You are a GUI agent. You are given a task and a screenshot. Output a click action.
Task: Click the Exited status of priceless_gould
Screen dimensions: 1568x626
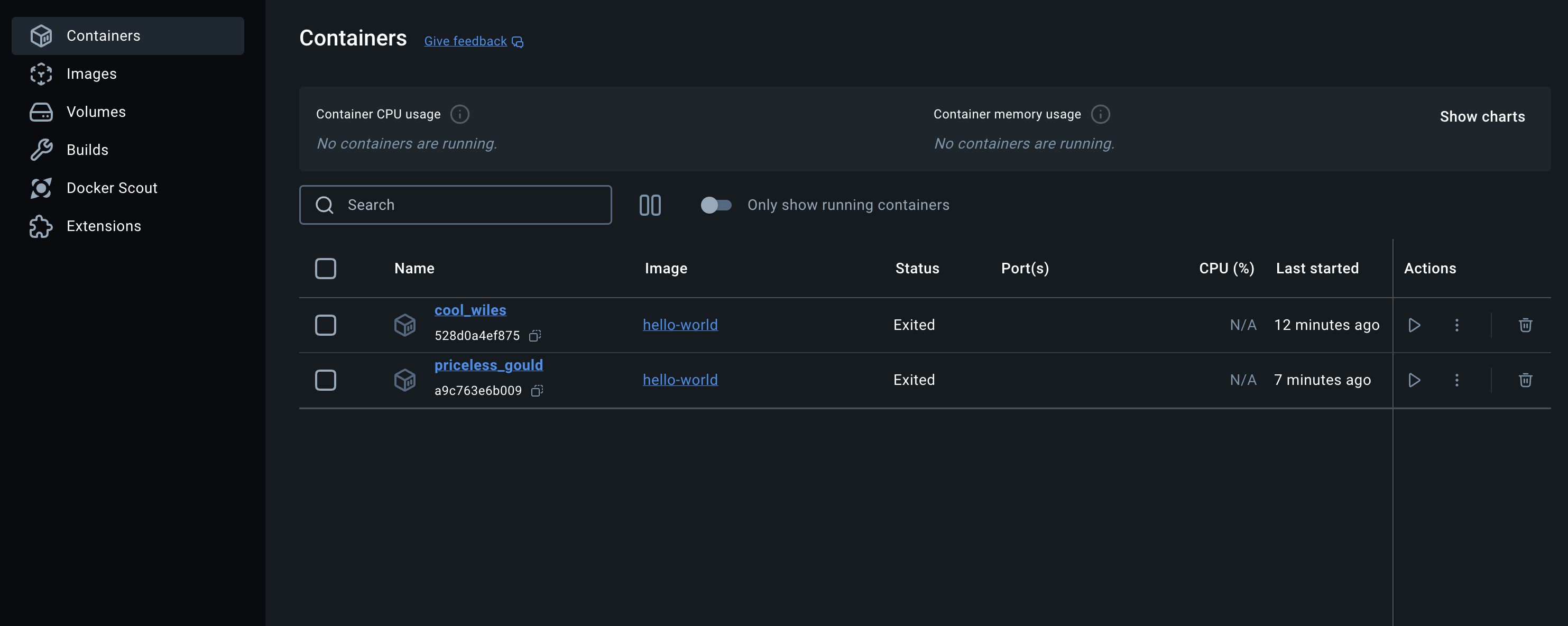(x=914, y=380)
